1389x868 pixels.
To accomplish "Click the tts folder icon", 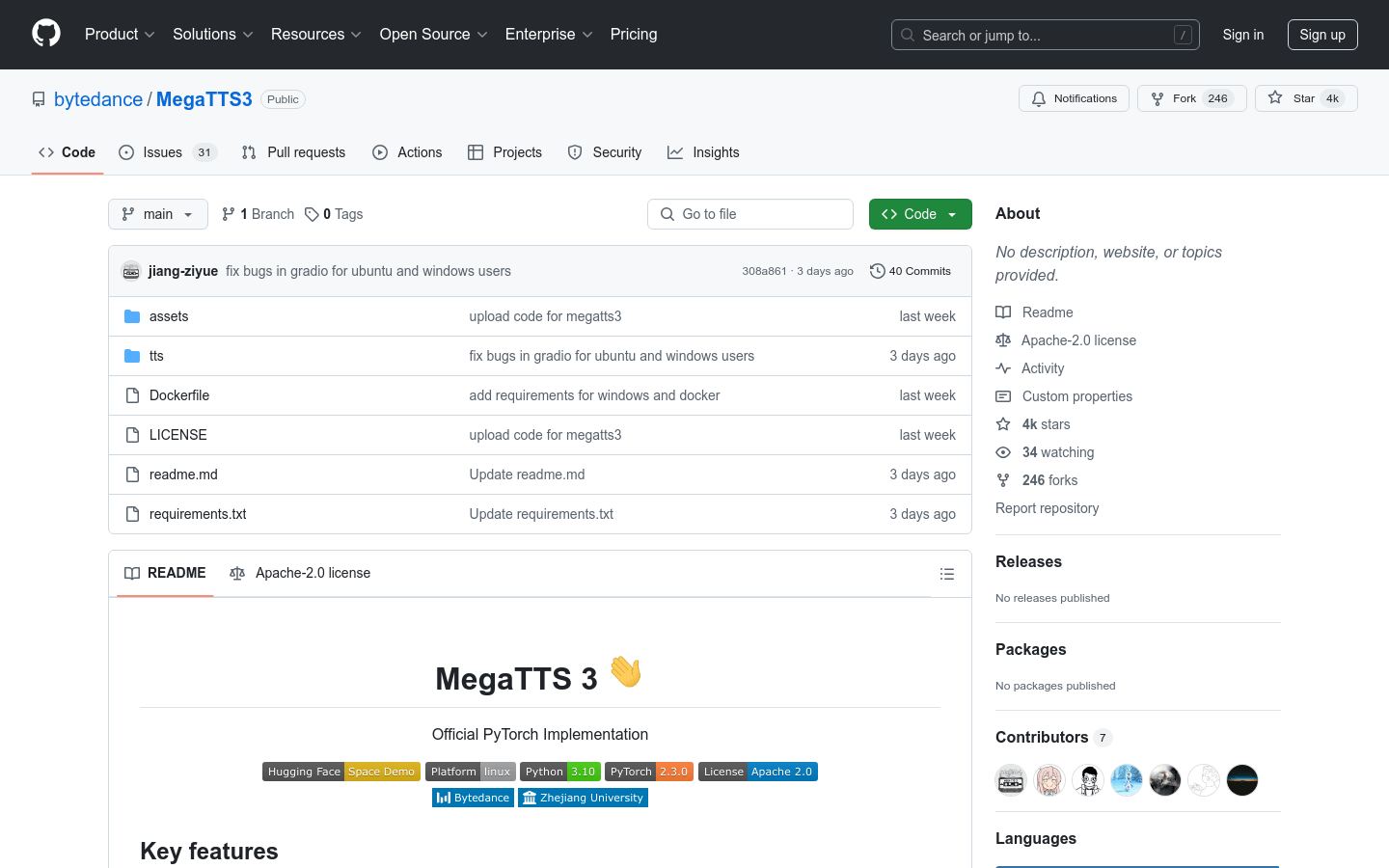I will (132, 356).
